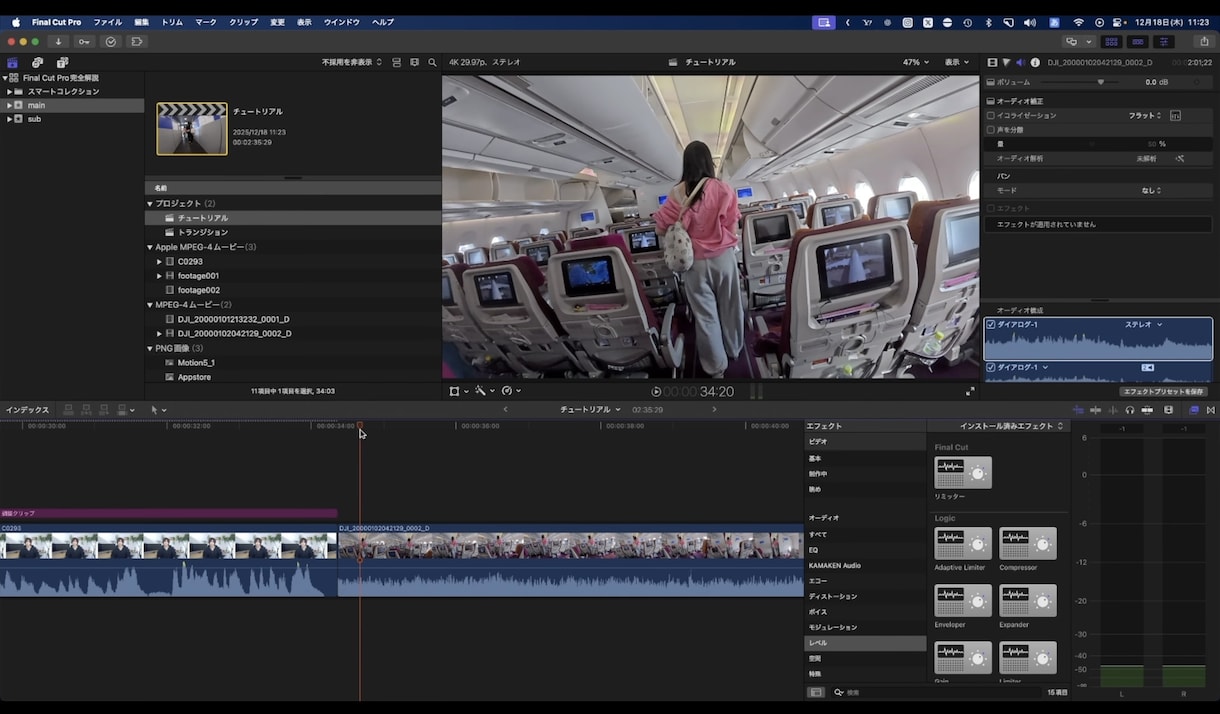This screenshot has height=714, width=1220.
Task: Open the keyword editor key icon
Action: point(84,42)
